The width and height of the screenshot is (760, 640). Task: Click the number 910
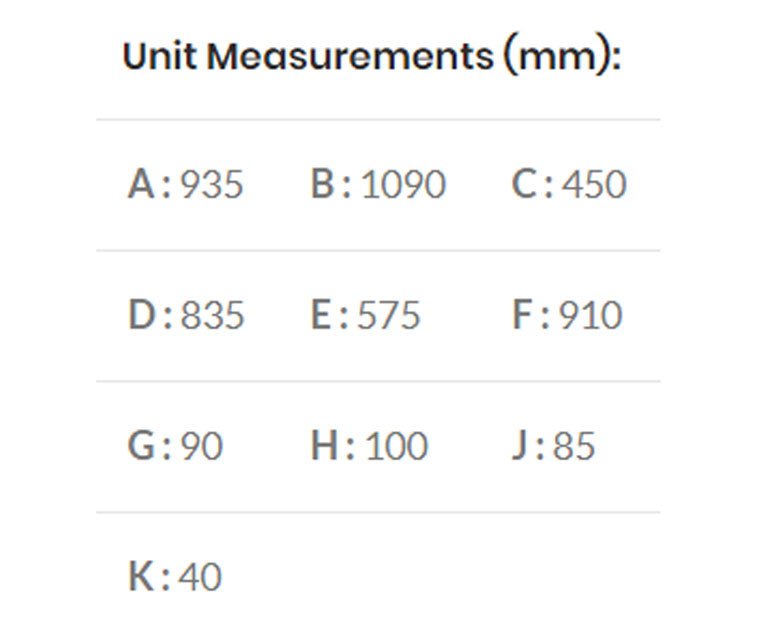(x=590, y=316)
